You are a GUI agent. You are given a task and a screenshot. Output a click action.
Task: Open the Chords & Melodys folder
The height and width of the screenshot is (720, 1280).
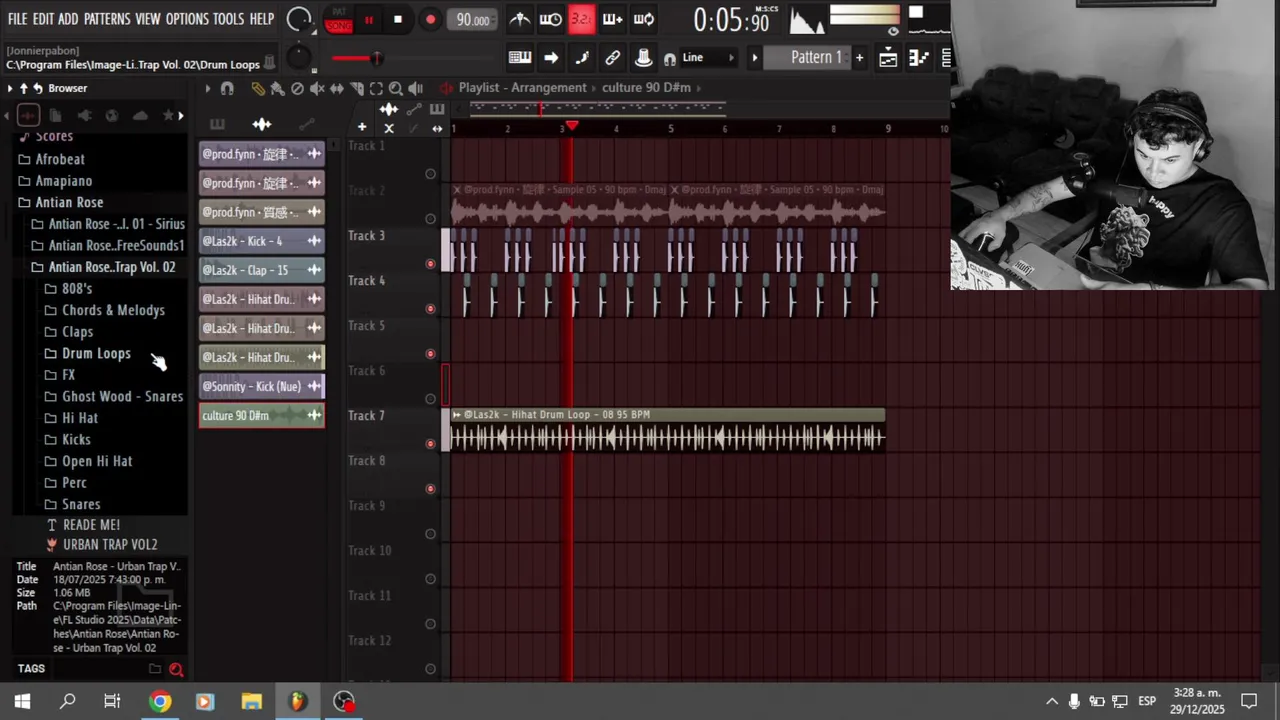pyautogui.click(x=113, y=310)
